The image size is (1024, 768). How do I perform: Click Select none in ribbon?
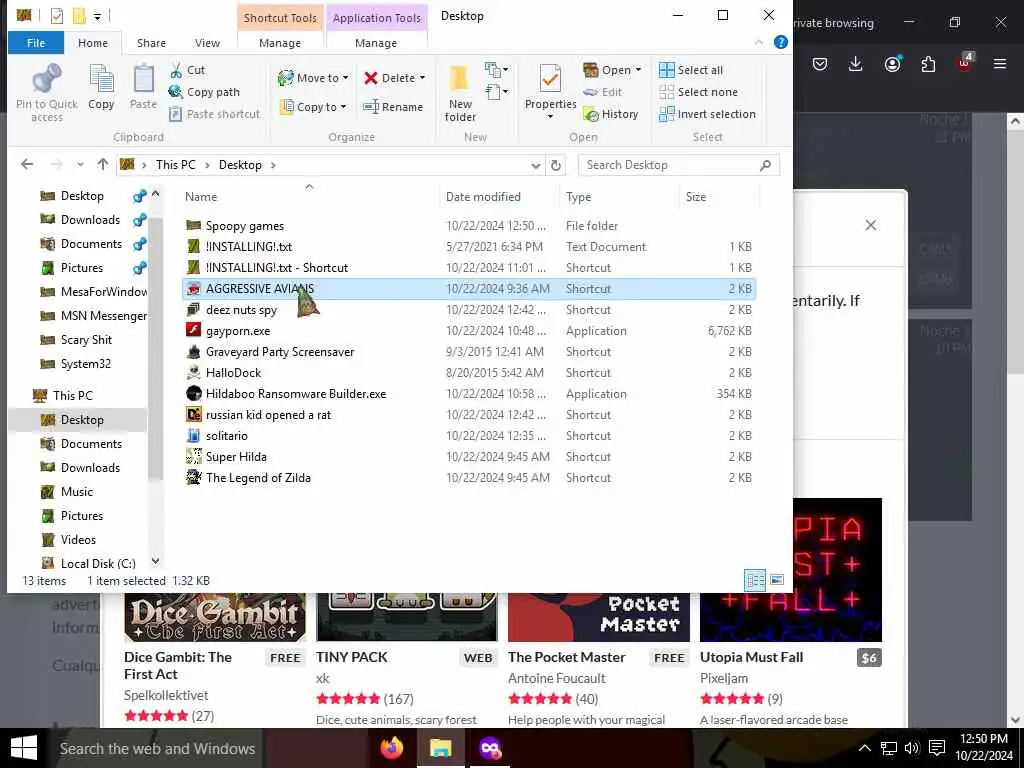698,92
